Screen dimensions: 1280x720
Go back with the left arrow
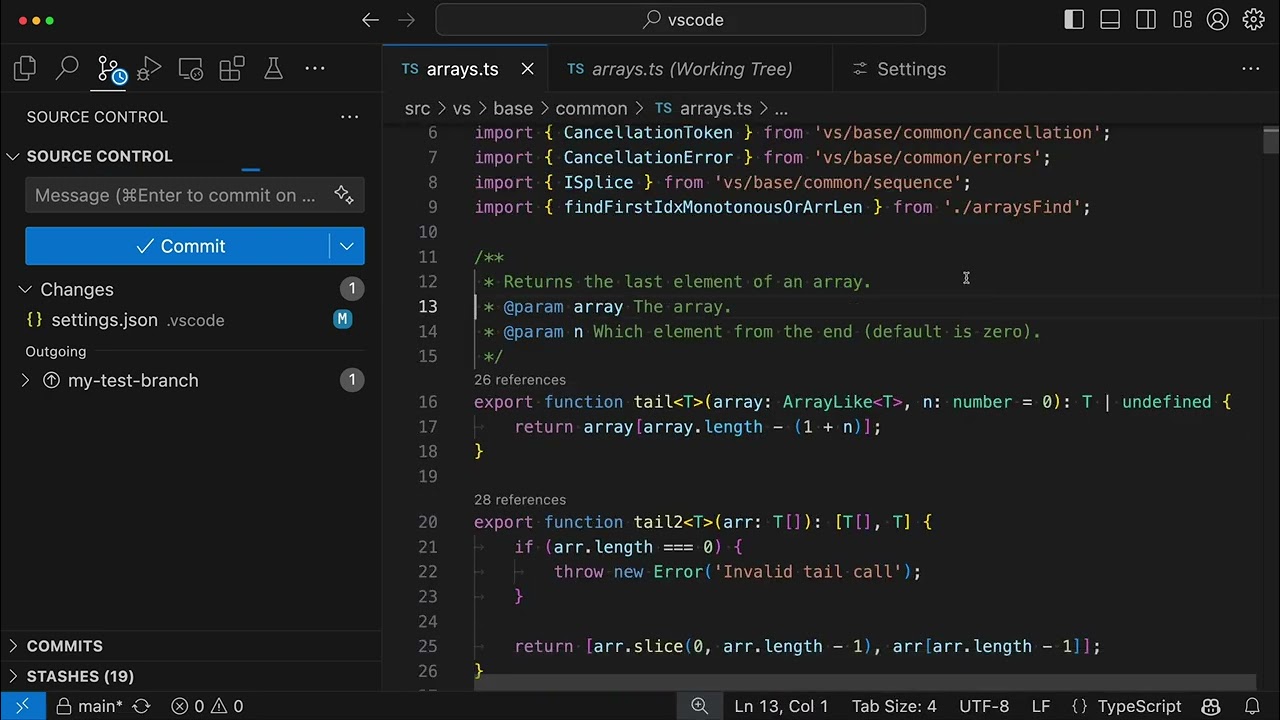370,20
